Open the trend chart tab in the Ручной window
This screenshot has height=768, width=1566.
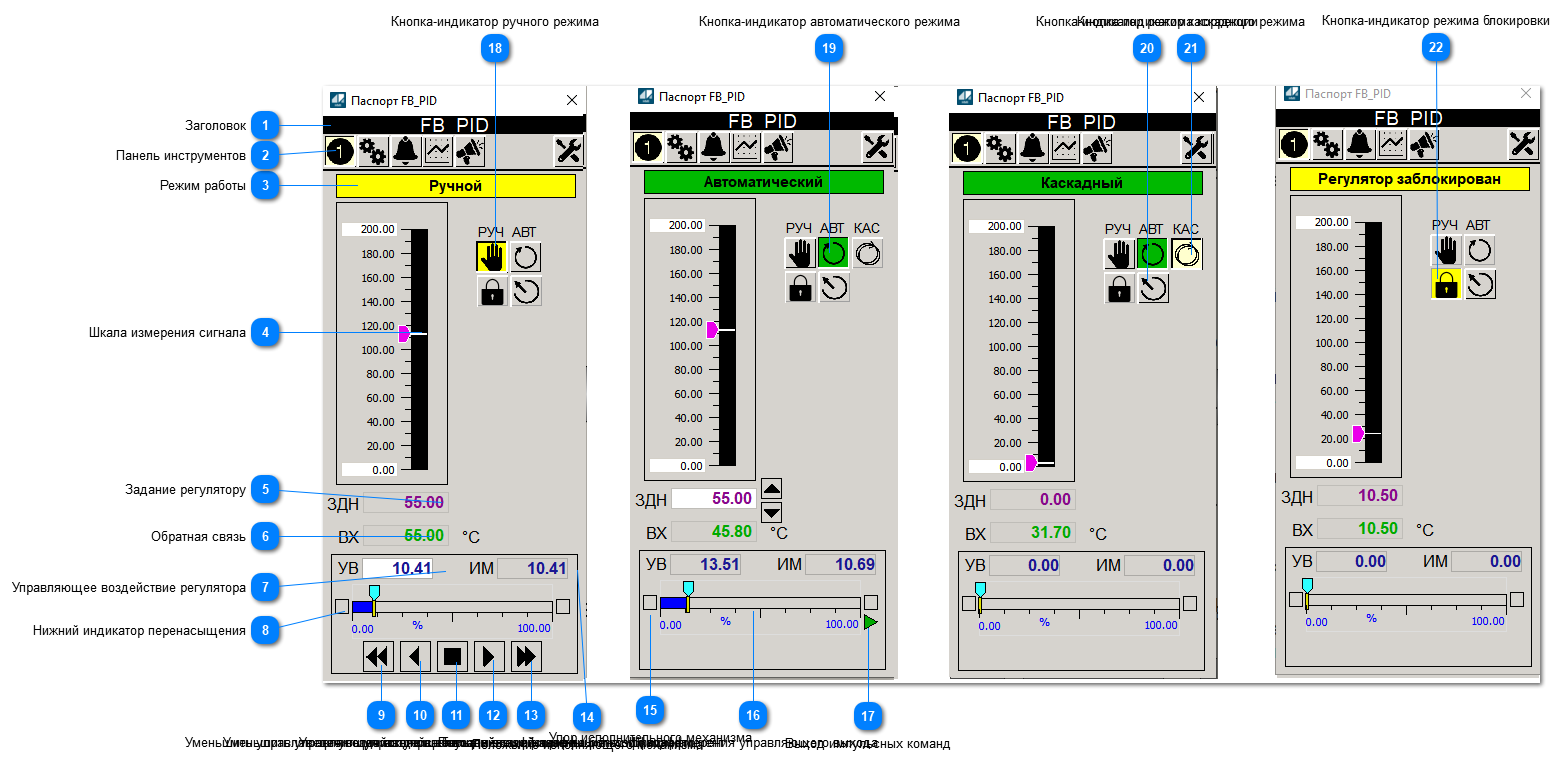coord(438,151)
